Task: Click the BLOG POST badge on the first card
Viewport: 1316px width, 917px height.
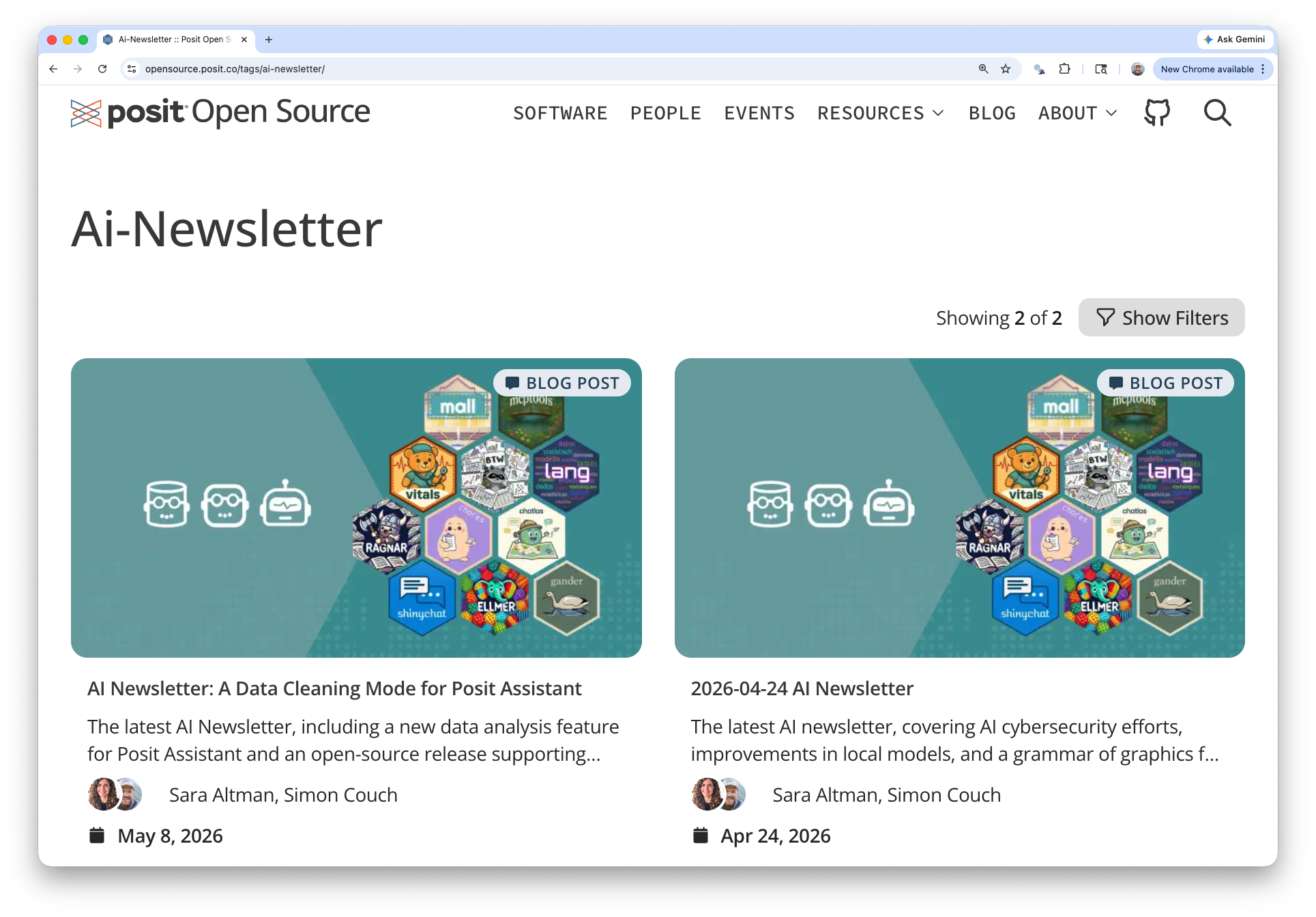Action: (x=562, y=383)
